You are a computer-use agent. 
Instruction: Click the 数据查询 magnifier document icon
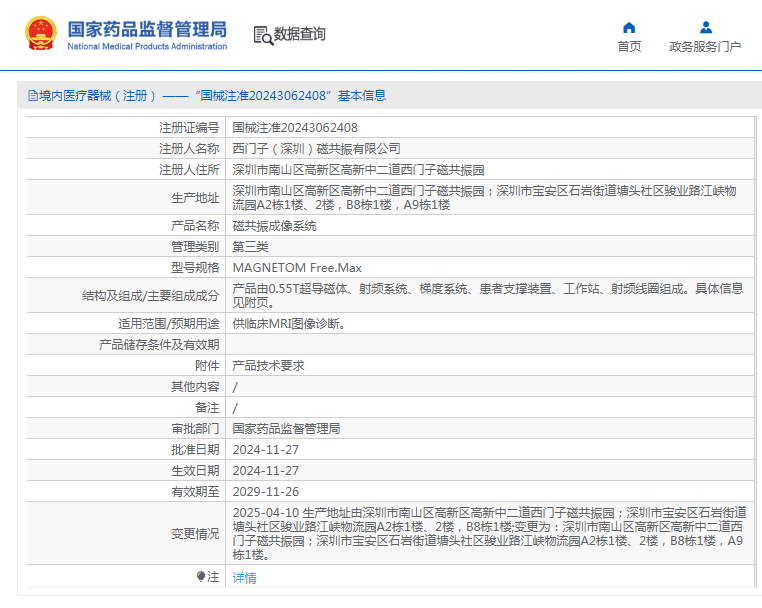(263, 35)
